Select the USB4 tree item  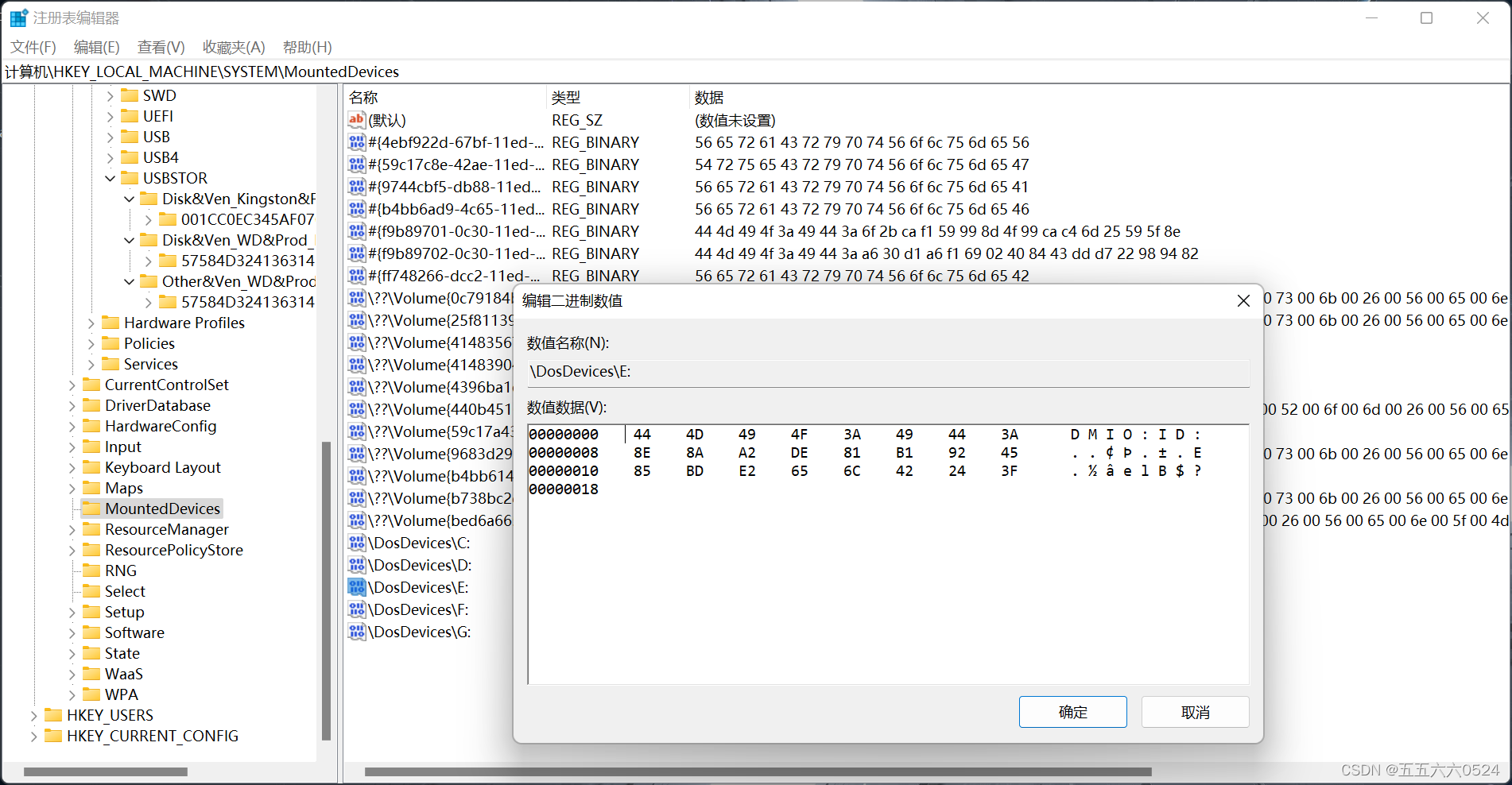click(161, 157)
